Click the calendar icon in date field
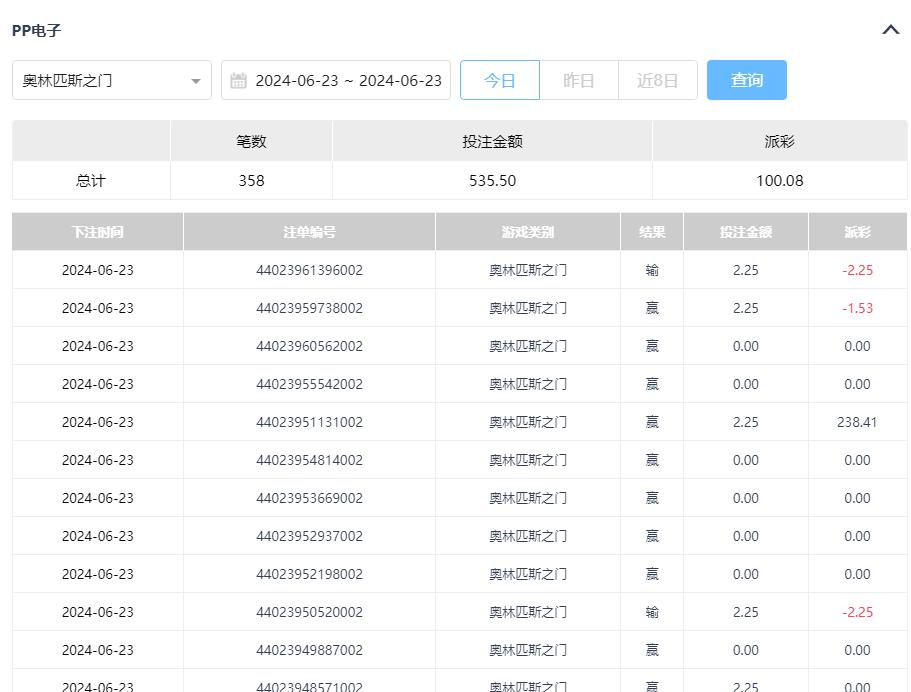 point(238,81)
